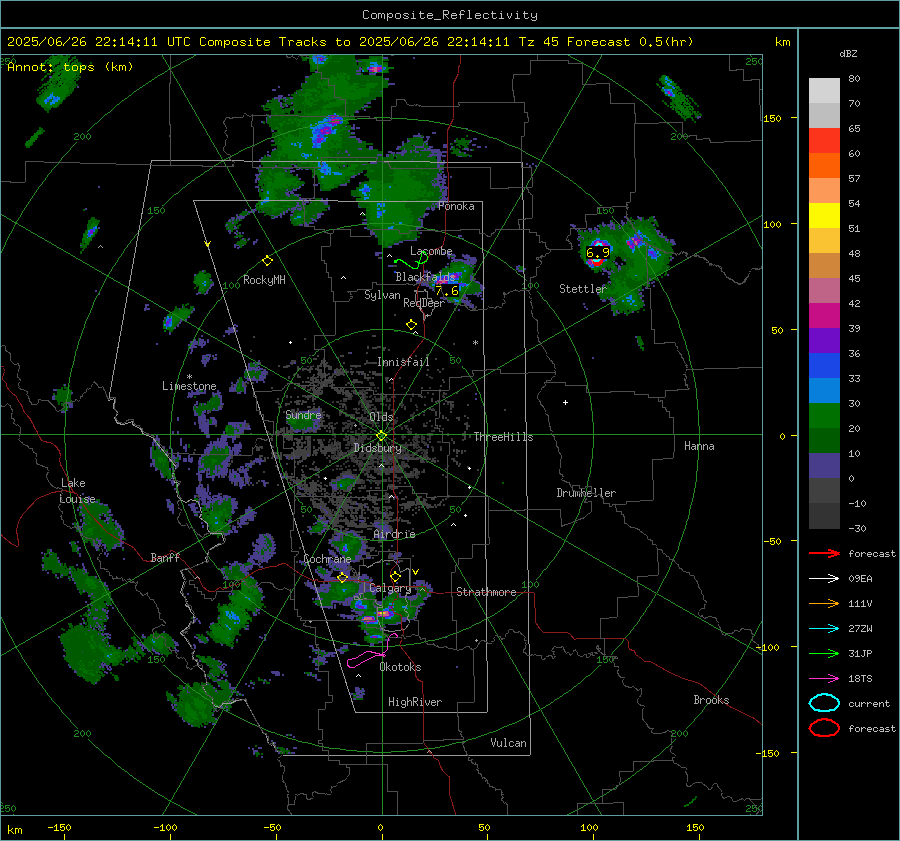Viewport: 900px width, 841px height.
Task: Click the HighRiver city label
Action: pos(414,702)
